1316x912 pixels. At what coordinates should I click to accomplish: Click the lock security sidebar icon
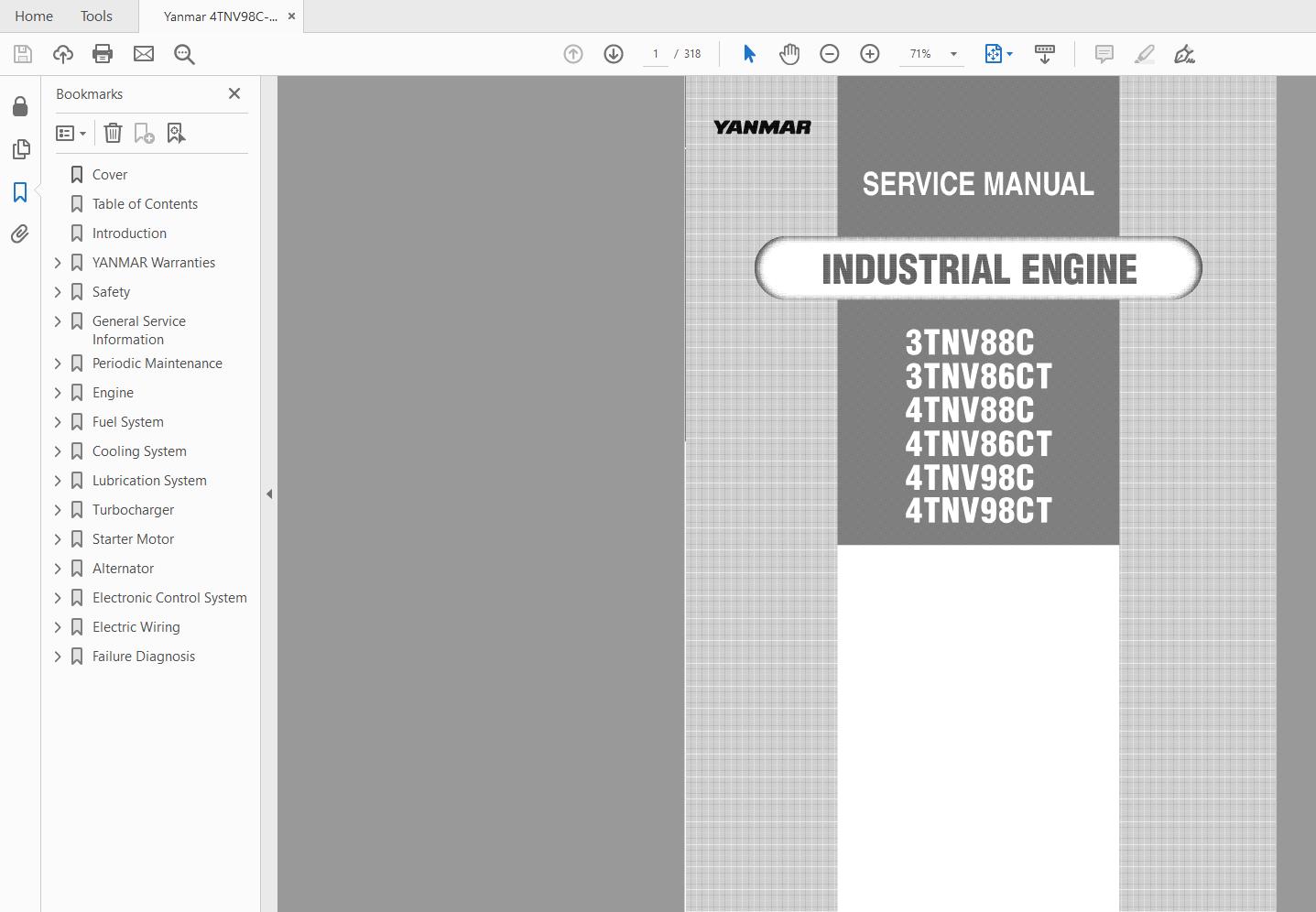click(20, 106)
